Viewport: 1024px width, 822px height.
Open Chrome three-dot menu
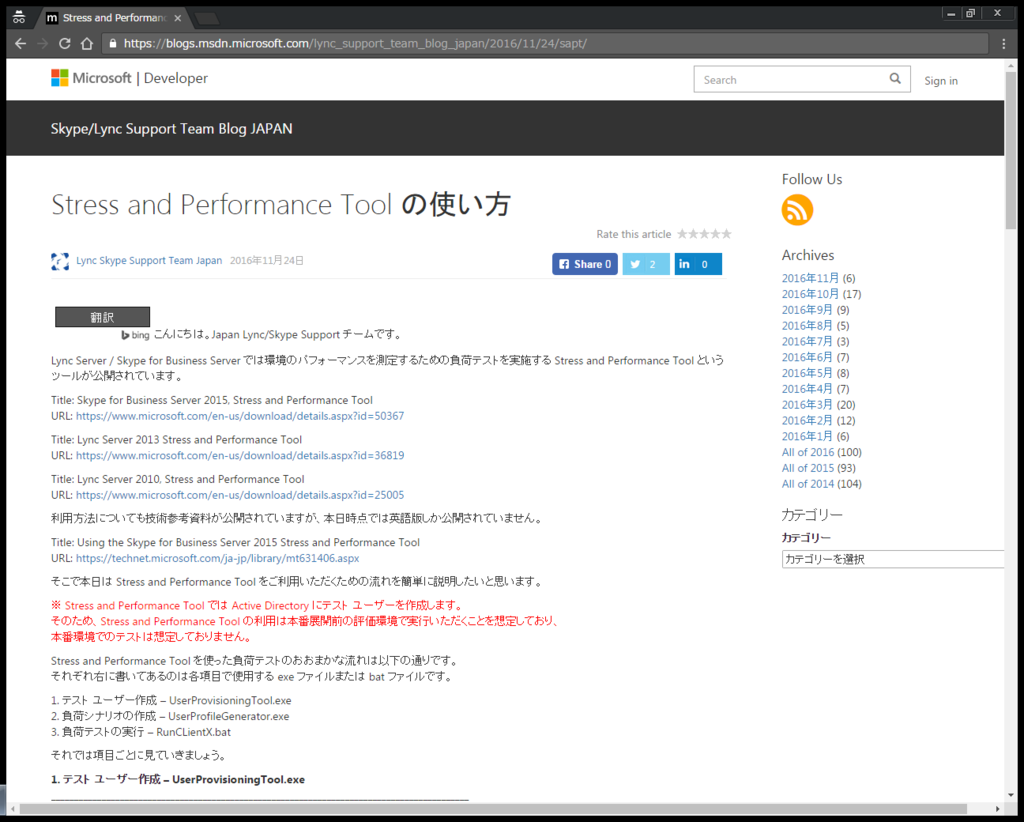click(1004, 44)
